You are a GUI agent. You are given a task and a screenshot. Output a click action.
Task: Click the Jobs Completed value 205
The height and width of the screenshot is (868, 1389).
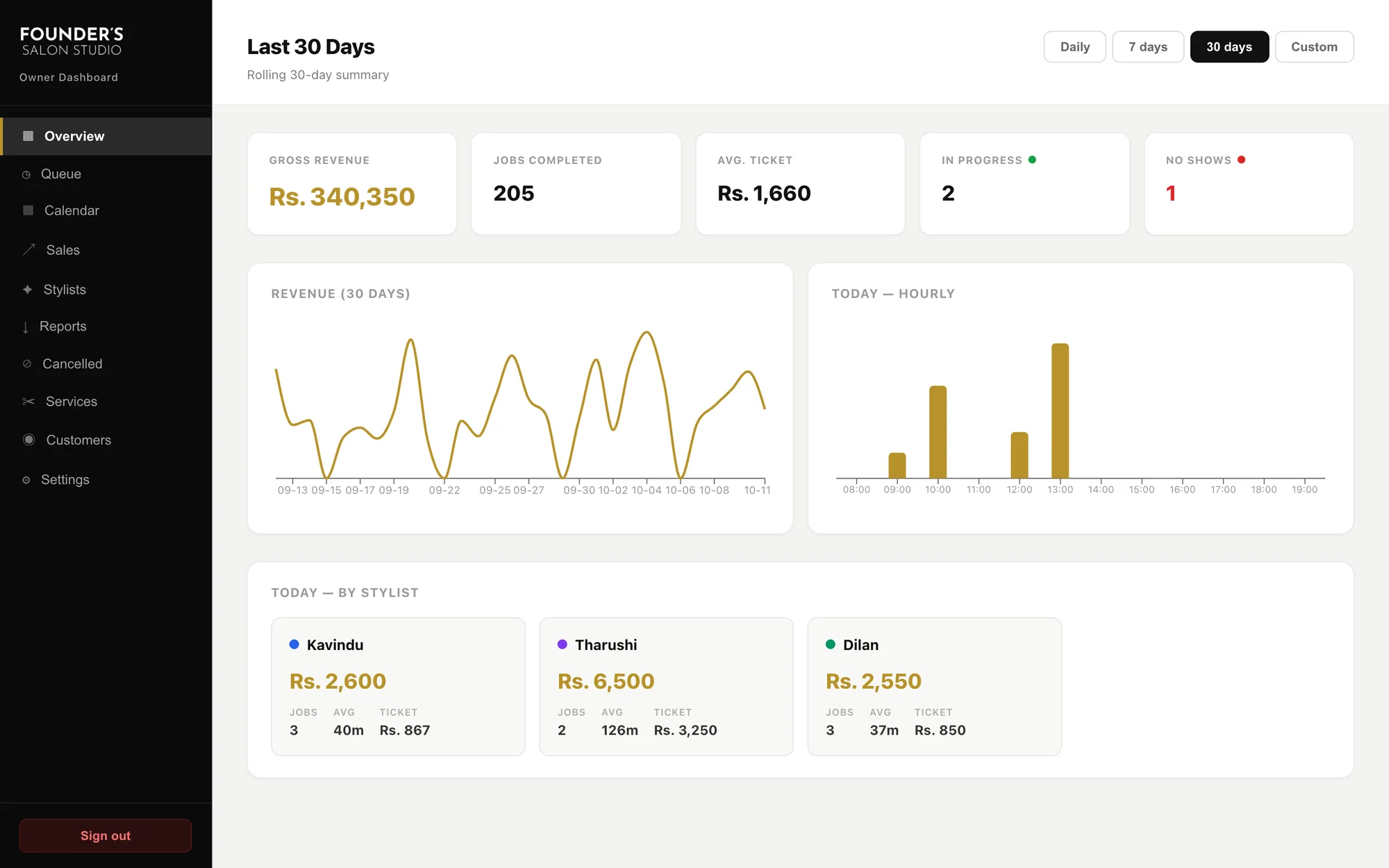(x=513, y=193)
